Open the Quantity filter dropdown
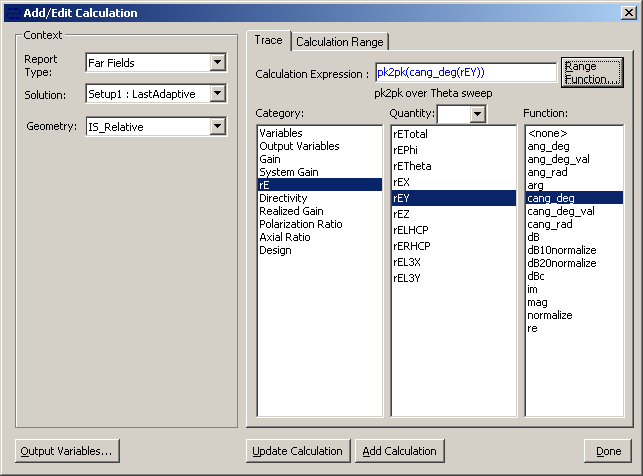643x476 pixels. point(477,114)
